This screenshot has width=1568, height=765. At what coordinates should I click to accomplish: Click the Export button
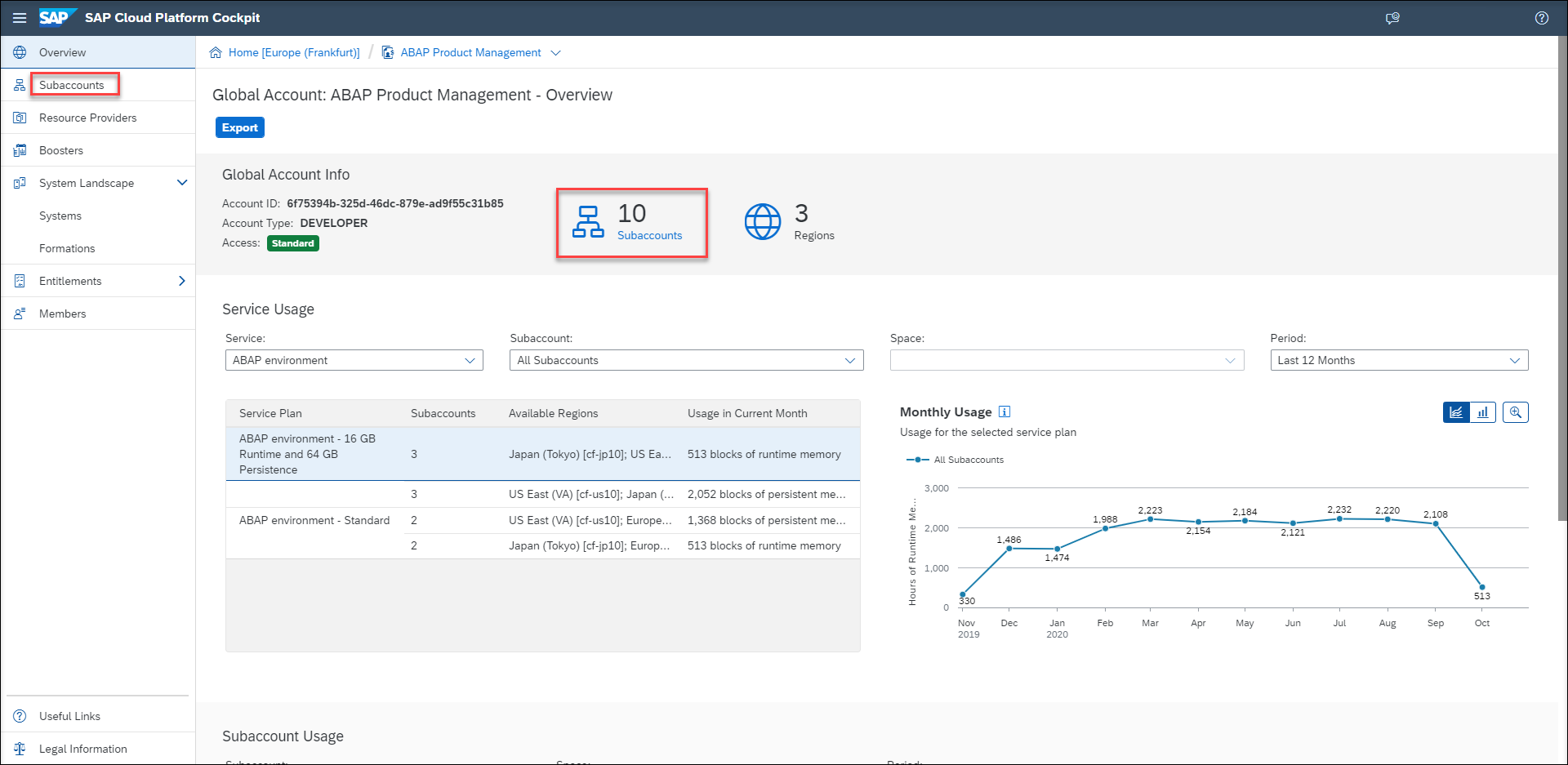tap(240, 127)
